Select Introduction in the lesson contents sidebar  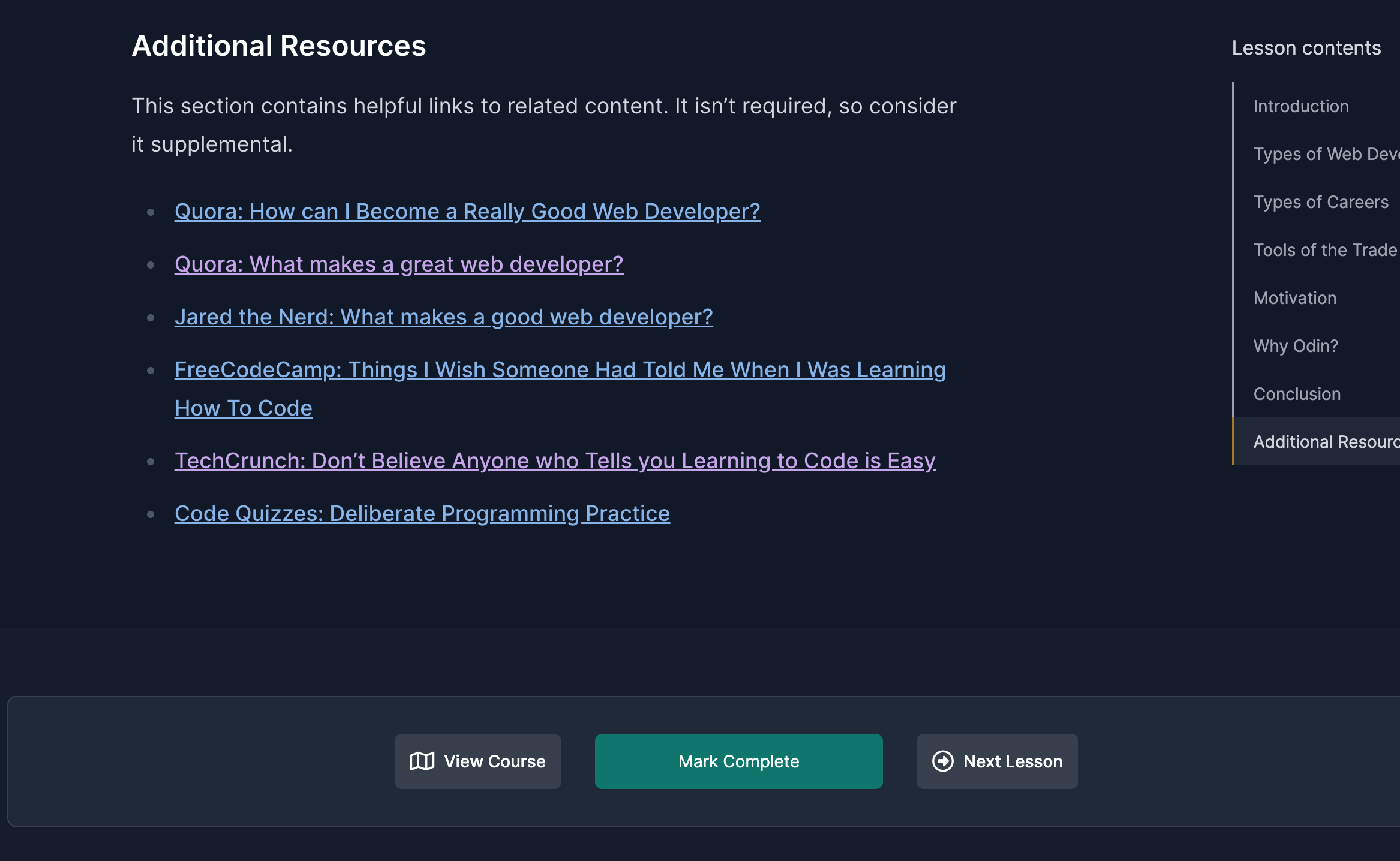click(1300, 106)
